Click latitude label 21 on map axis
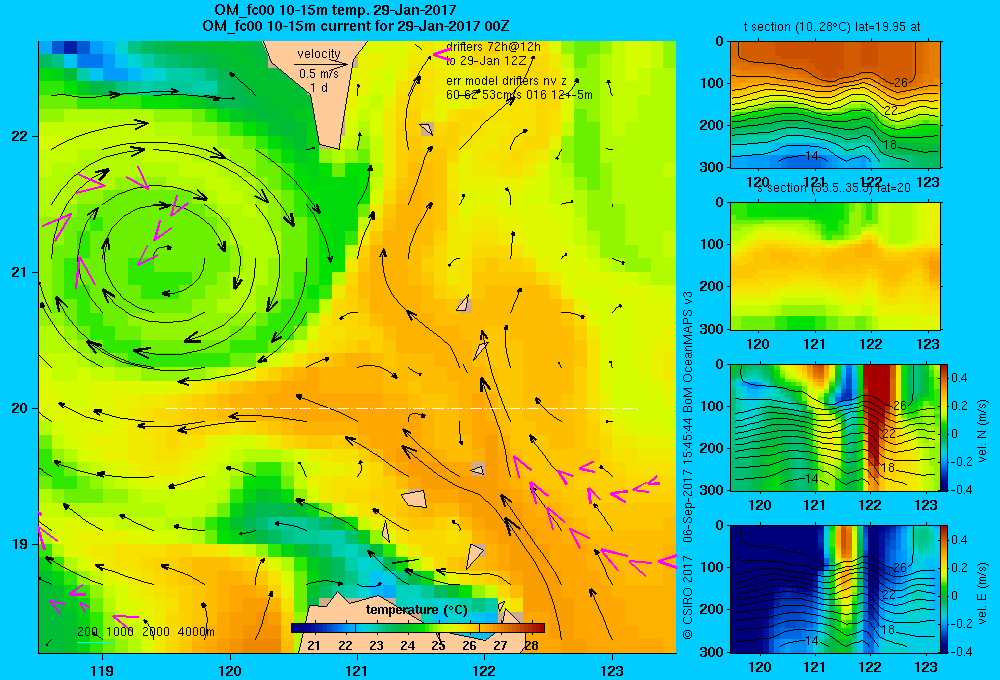The height and width of the screenshot is (680, 1000). pos(19,272)
